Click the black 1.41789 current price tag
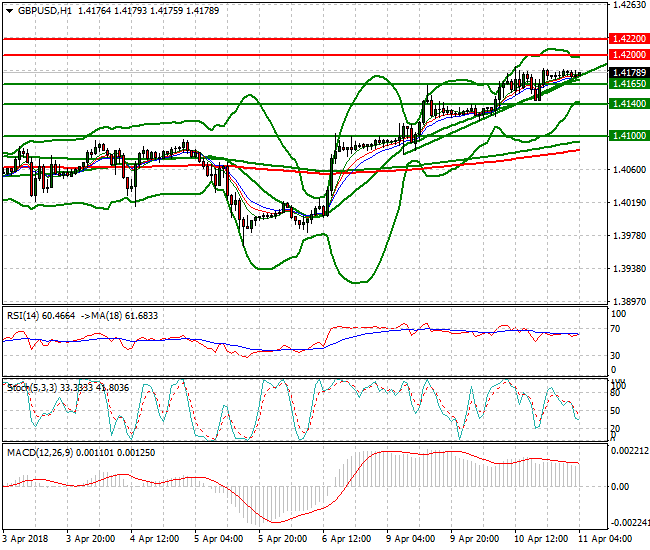 tap(629, 73)
